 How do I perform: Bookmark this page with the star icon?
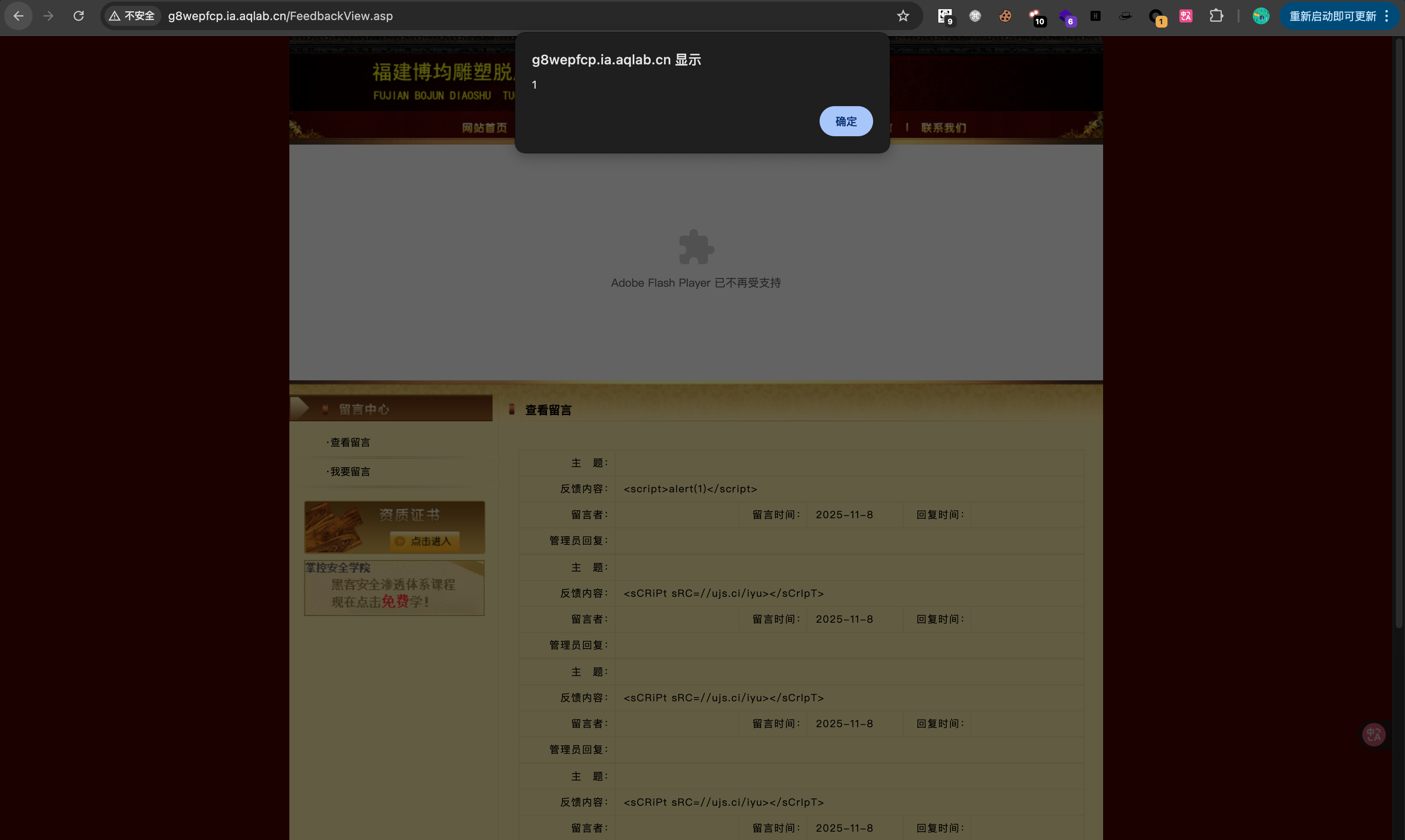click(903, 16)
